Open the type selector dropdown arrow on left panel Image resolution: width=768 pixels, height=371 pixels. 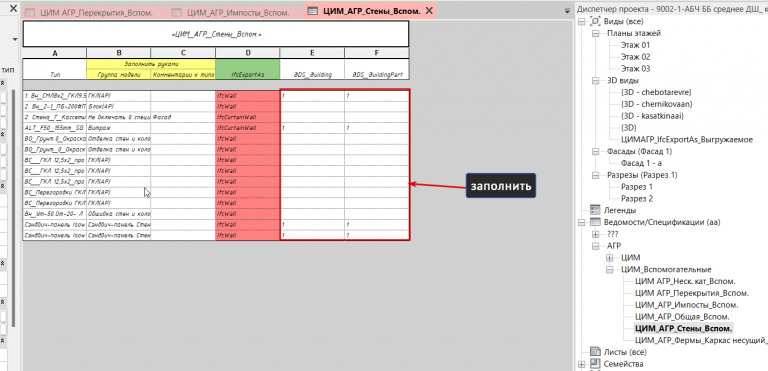click(x=15, y=39)
